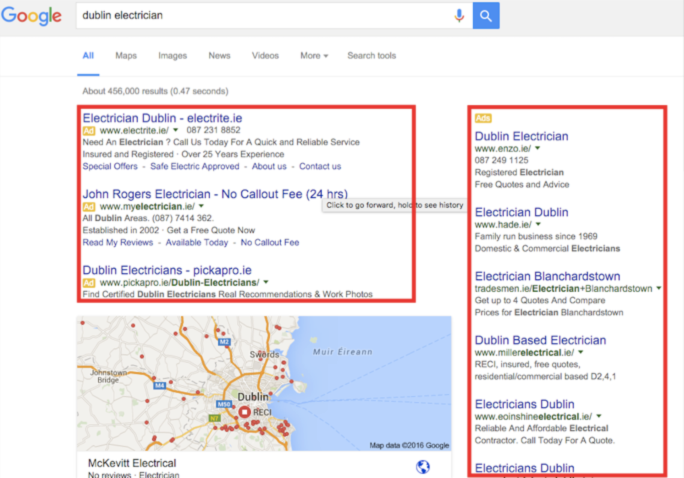
Task: Switch to the News tab
Action: point(219,55)
